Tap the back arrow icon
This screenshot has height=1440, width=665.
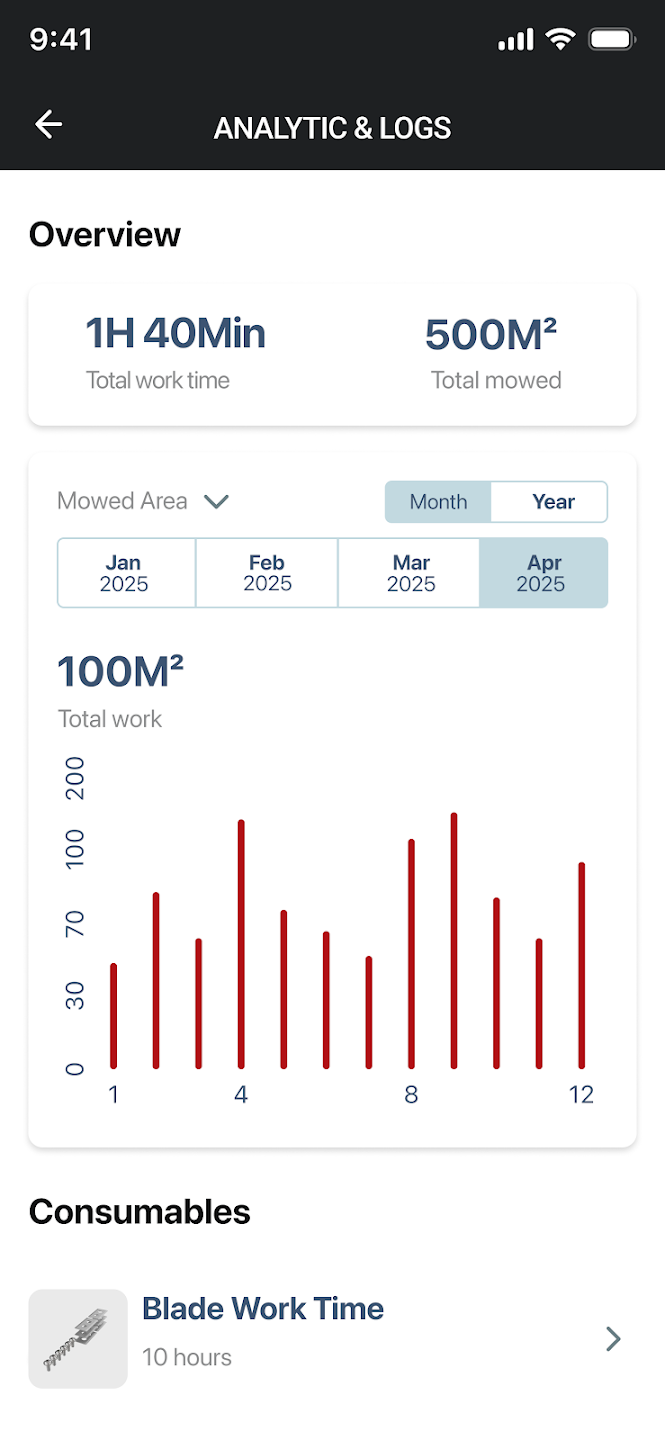click(48, 124)
